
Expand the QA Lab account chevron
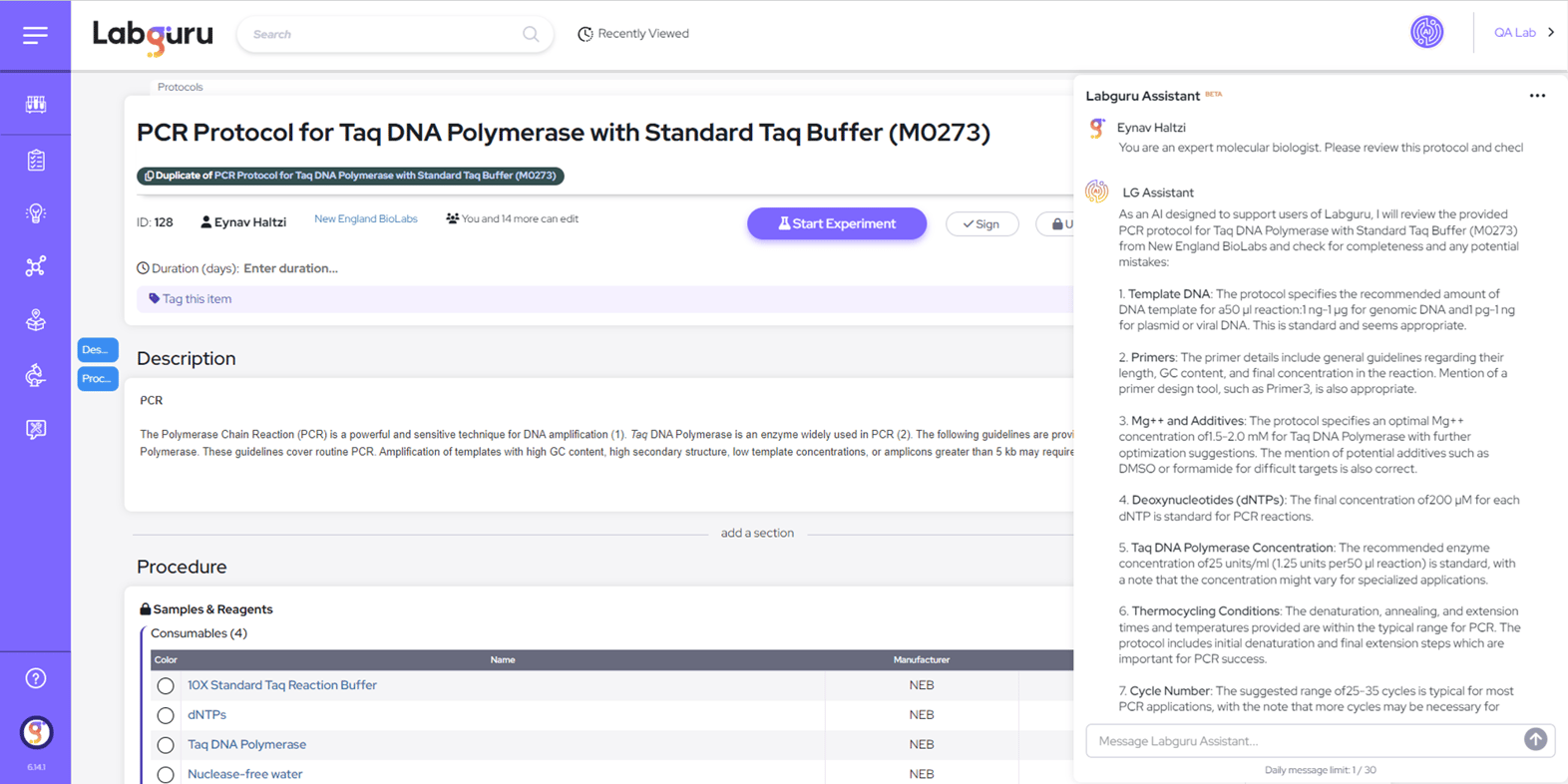tap(1550, 33)
